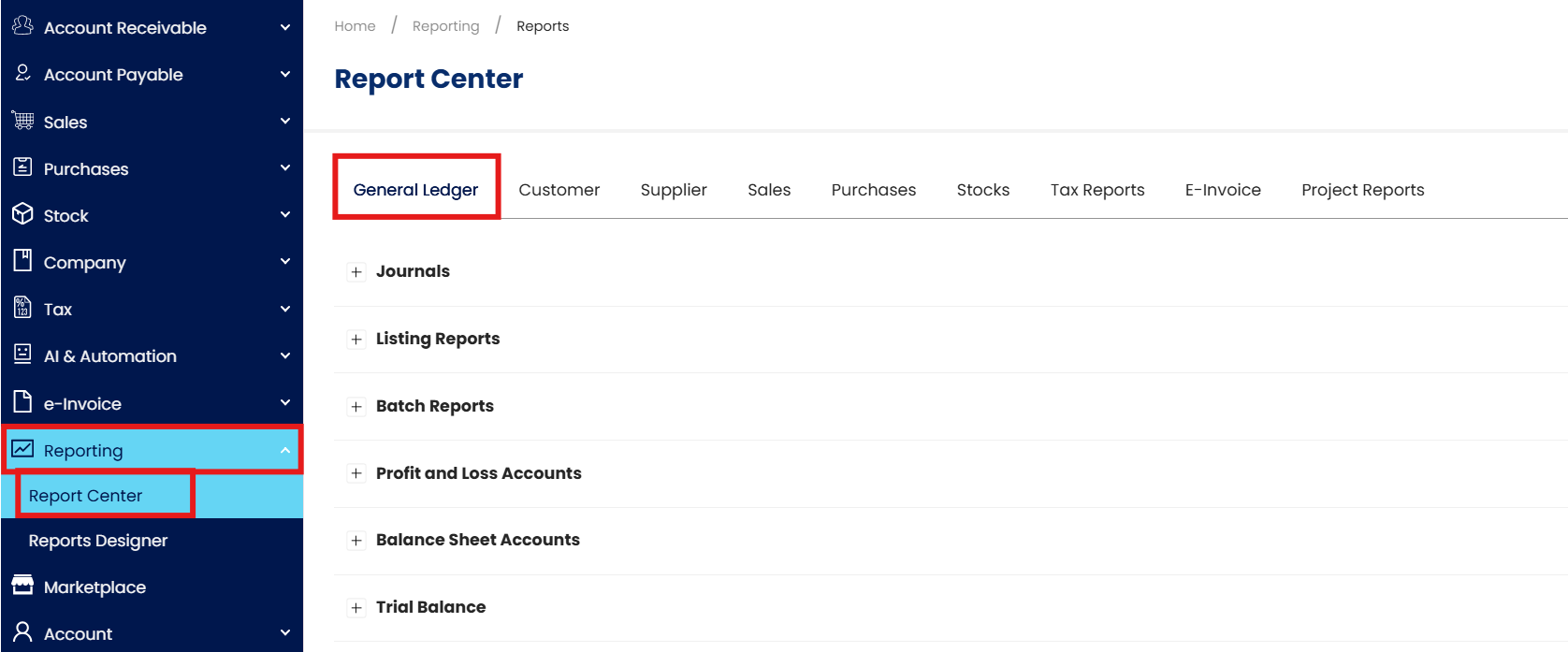This screenshot has height=652, width=1568.
Task: Expand the Profit and Loss Accounts section
Action: pos(356,473)
